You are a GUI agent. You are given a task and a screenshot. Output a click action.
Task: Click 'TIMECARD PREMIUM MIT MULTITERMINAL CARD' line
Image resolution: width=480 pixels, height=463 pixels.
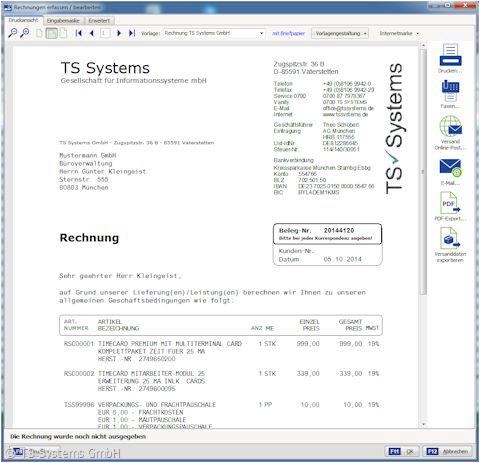pyautogui.click(x=170, y=344)
